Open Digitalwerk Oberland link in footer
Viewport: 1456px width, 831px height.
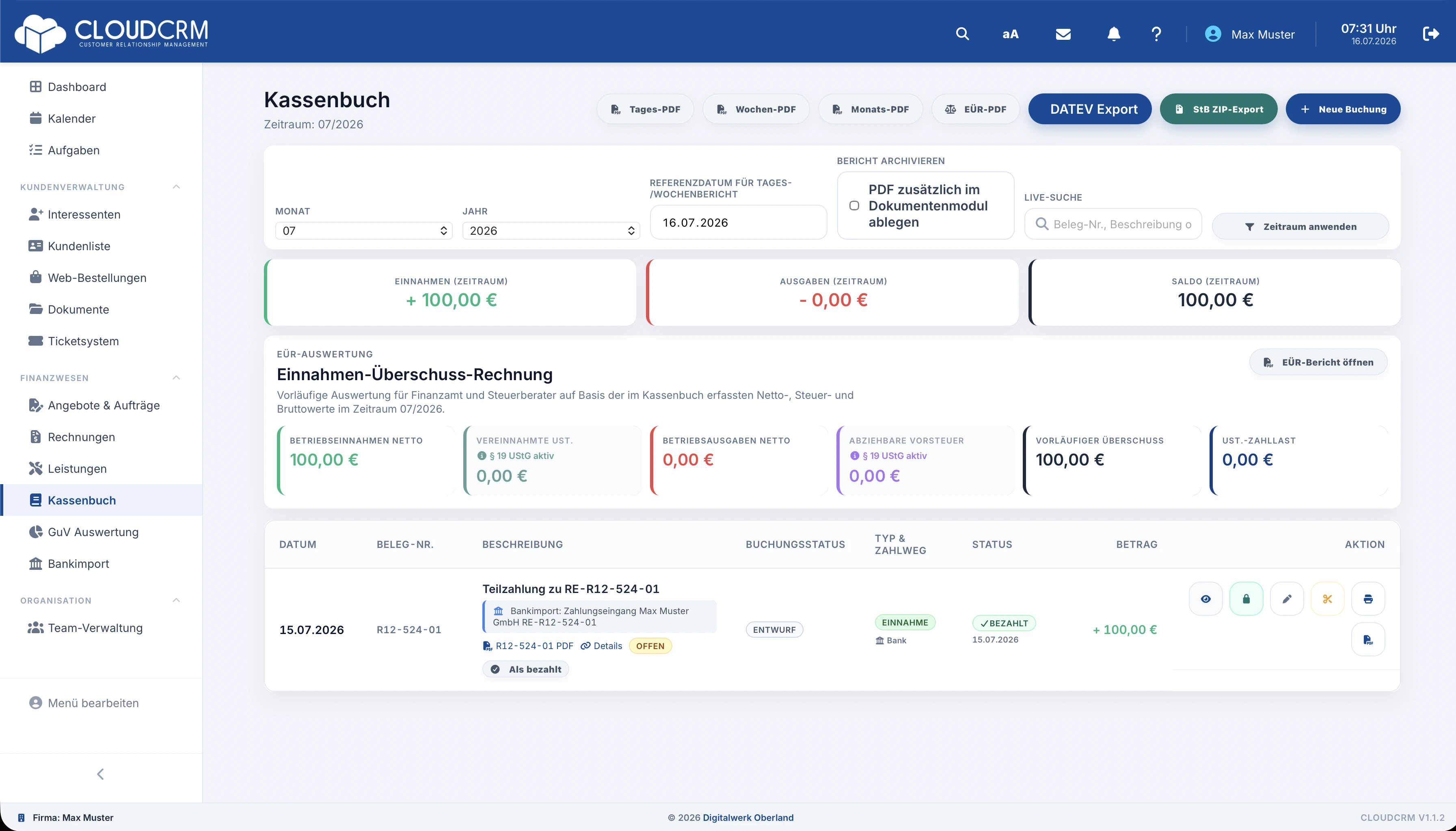coord(748,817)
